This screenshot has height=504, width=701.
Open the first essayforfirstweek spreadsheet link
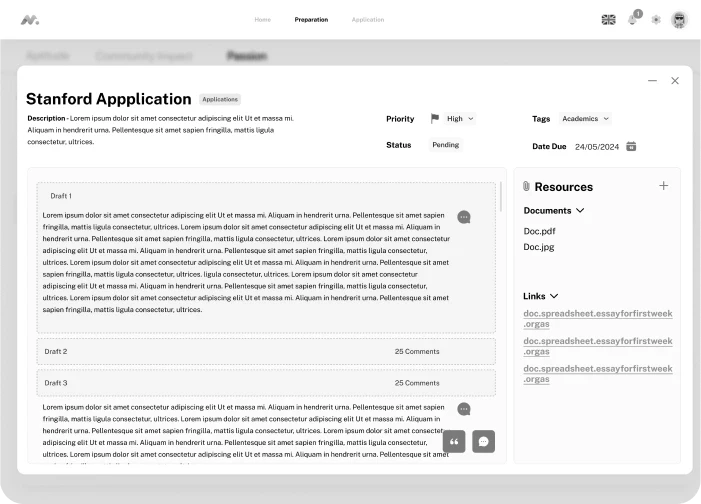[x=598, y=318]
